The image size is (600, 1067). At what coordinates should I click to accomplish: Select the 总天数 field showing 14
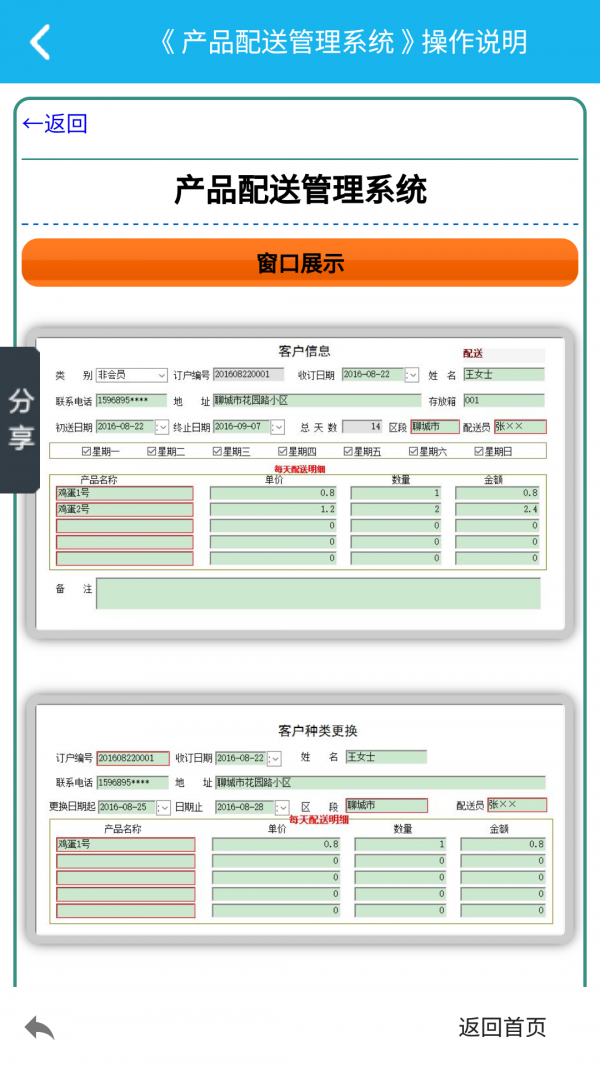coord(362,427)
